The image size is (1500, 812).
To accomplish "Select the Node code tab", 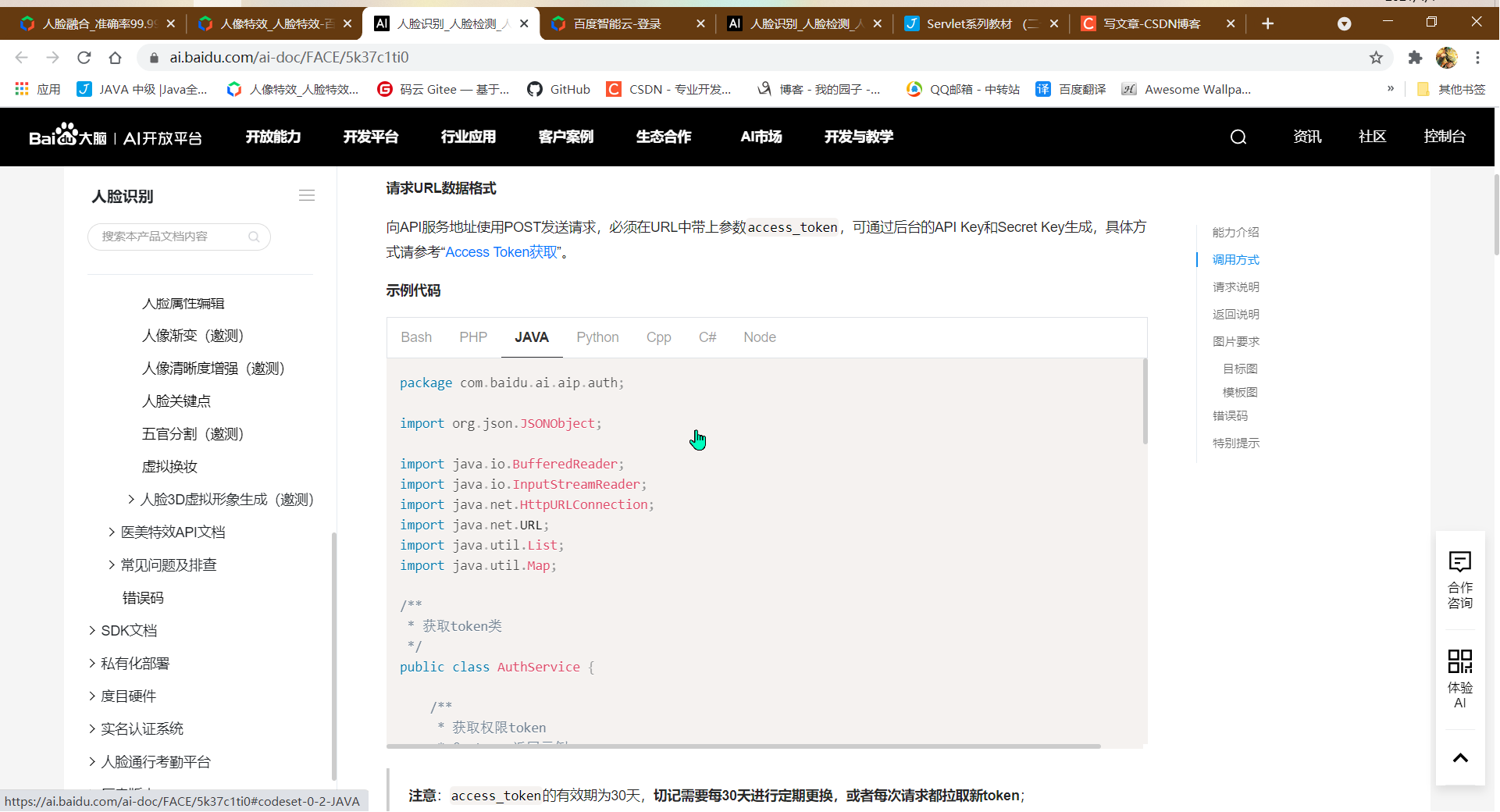I will [x=759, y=337].
